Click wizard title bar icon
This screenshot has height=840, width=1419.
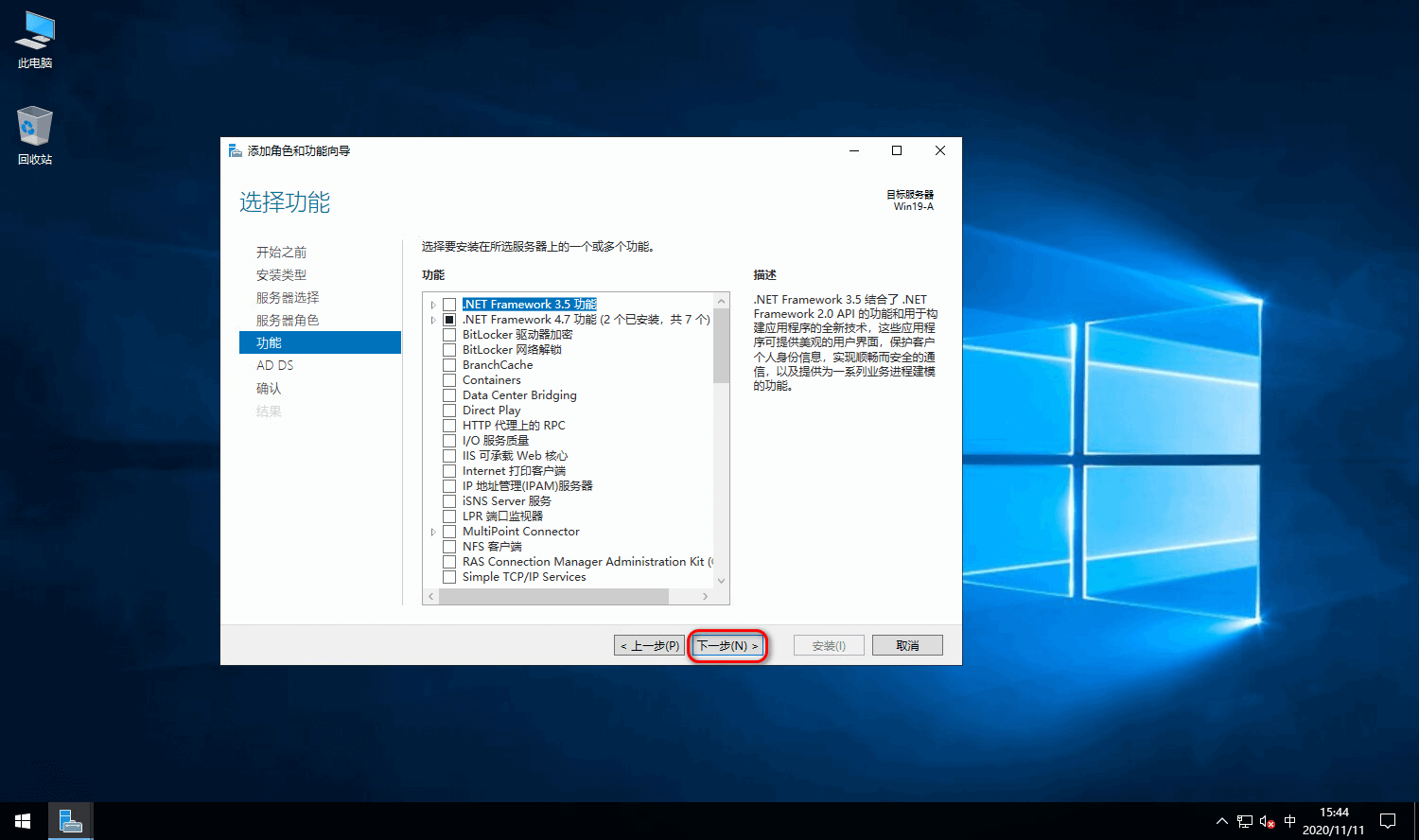236,150
